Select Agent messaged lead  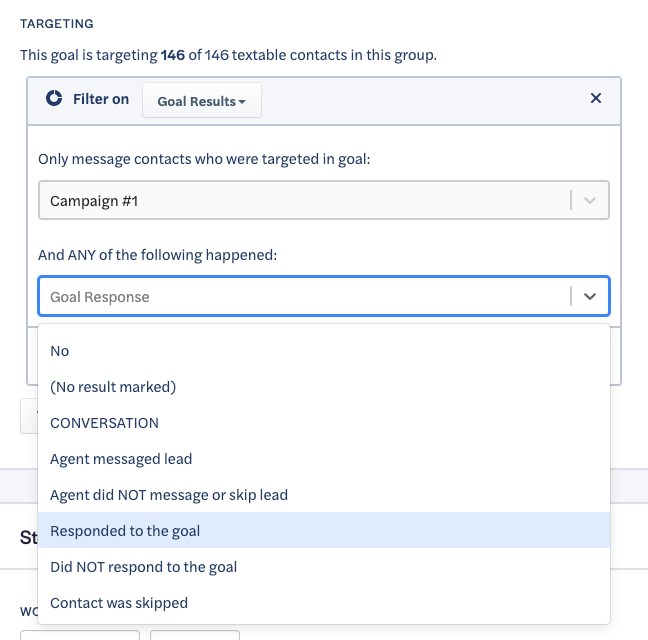121,459
